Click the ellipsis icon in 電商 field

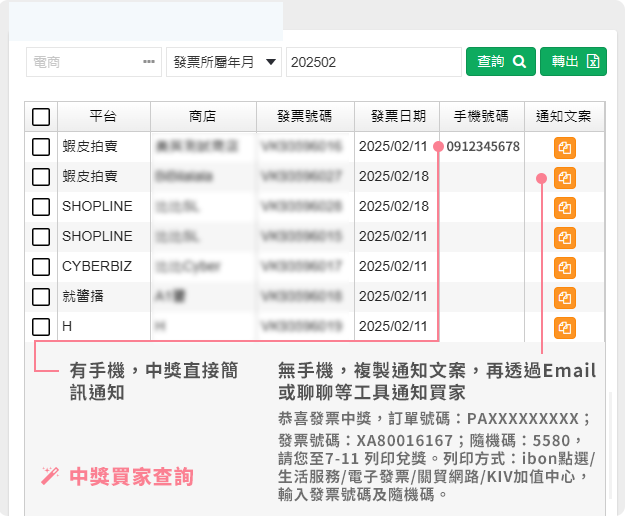point(149,62)
